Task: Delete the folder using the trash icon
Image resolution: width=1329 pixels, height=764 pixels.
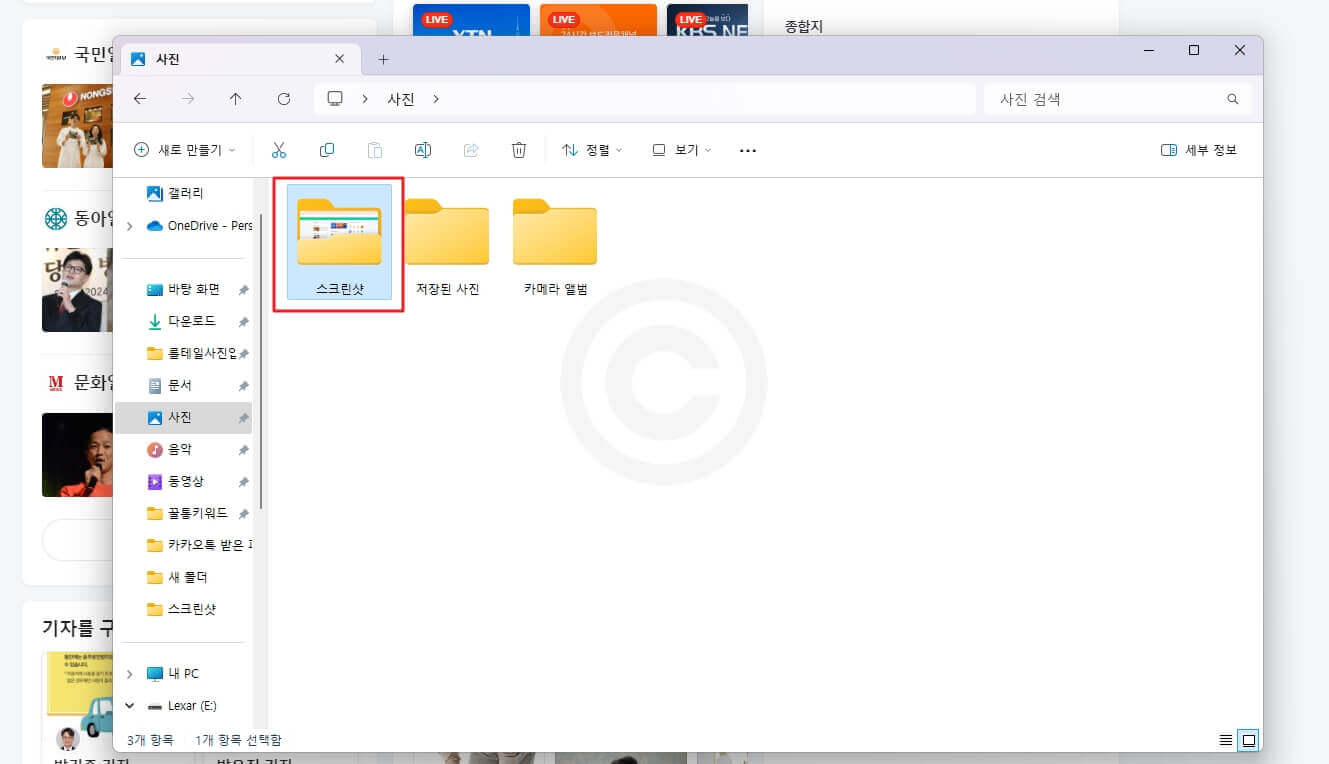Action: [x=519, y=149]
